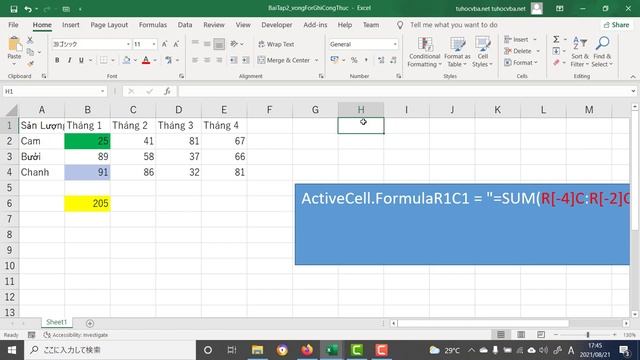The width and height of the screenshot is (640, 360).
Task: Toggle Italic formatting
Action: point(69,60)
